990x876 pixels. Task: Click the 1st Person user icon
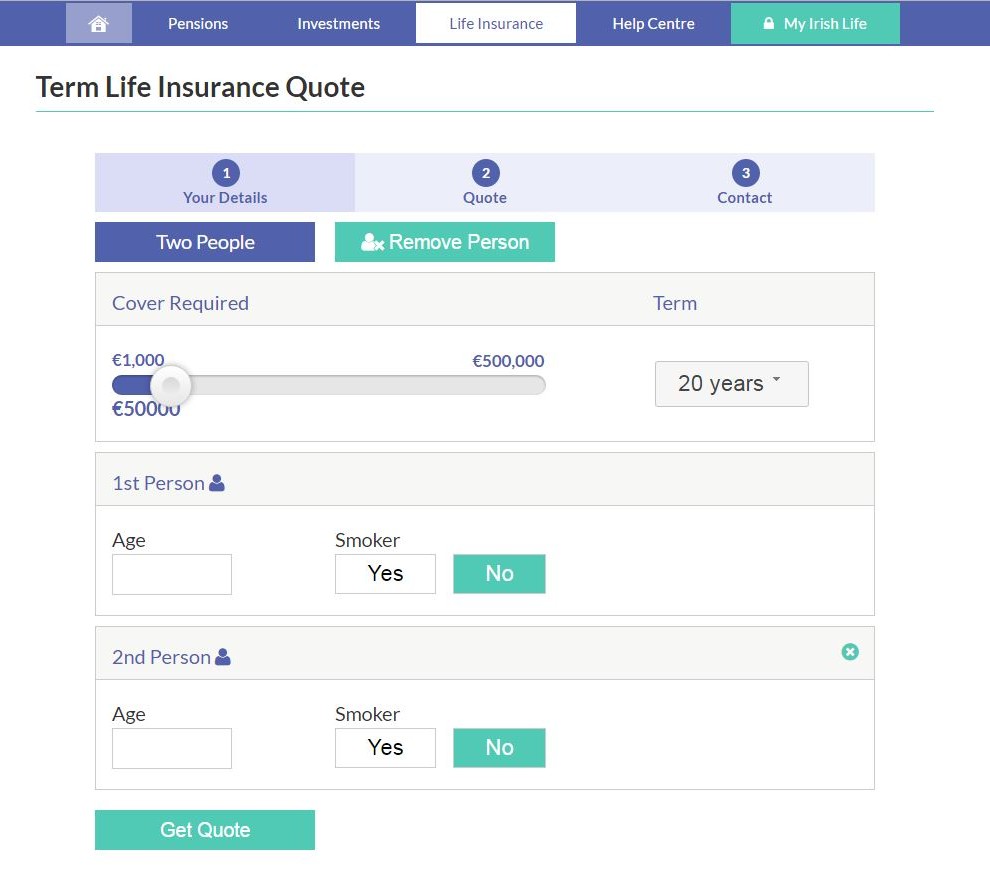(217, 483)
